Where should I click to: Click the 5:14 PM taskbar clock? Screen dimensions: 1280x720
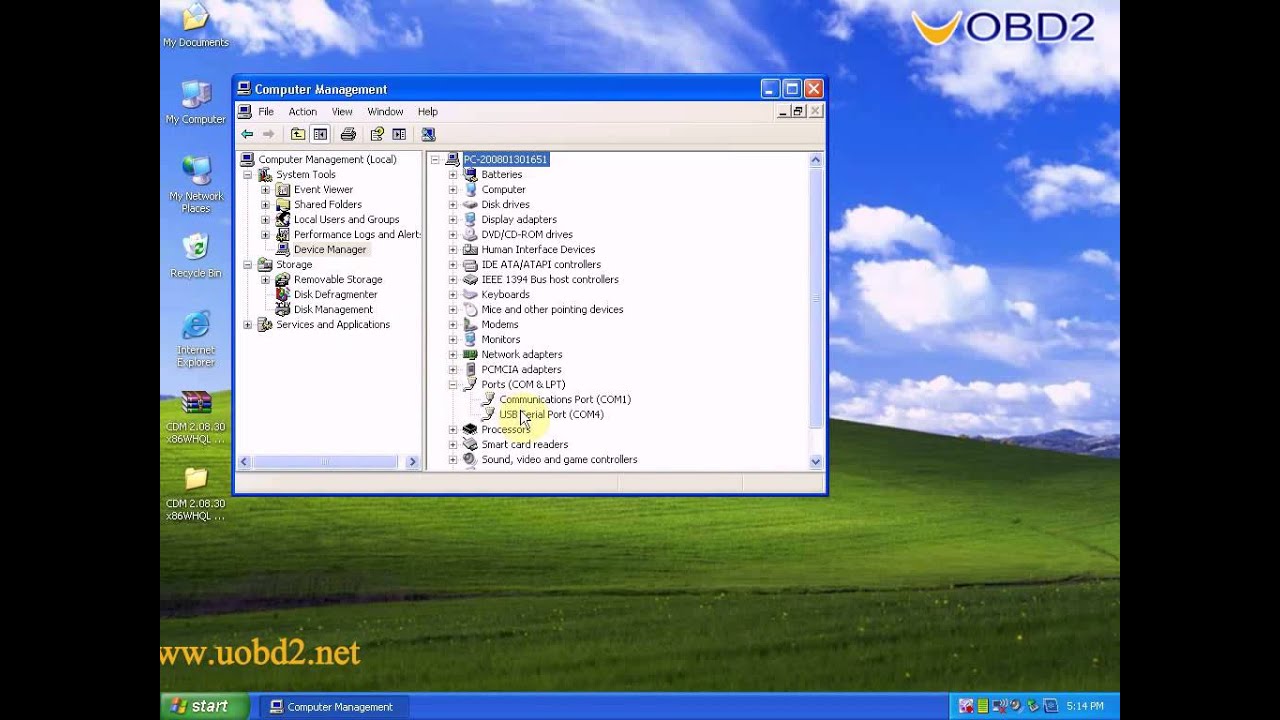(x=1085, y=706)
